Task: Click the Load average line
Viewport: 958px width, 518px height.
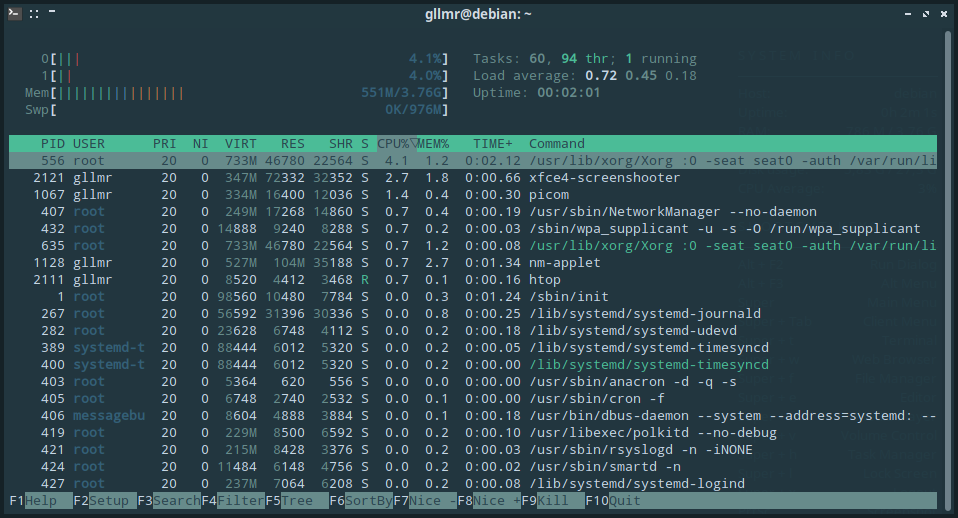Action: click(585, 76)
